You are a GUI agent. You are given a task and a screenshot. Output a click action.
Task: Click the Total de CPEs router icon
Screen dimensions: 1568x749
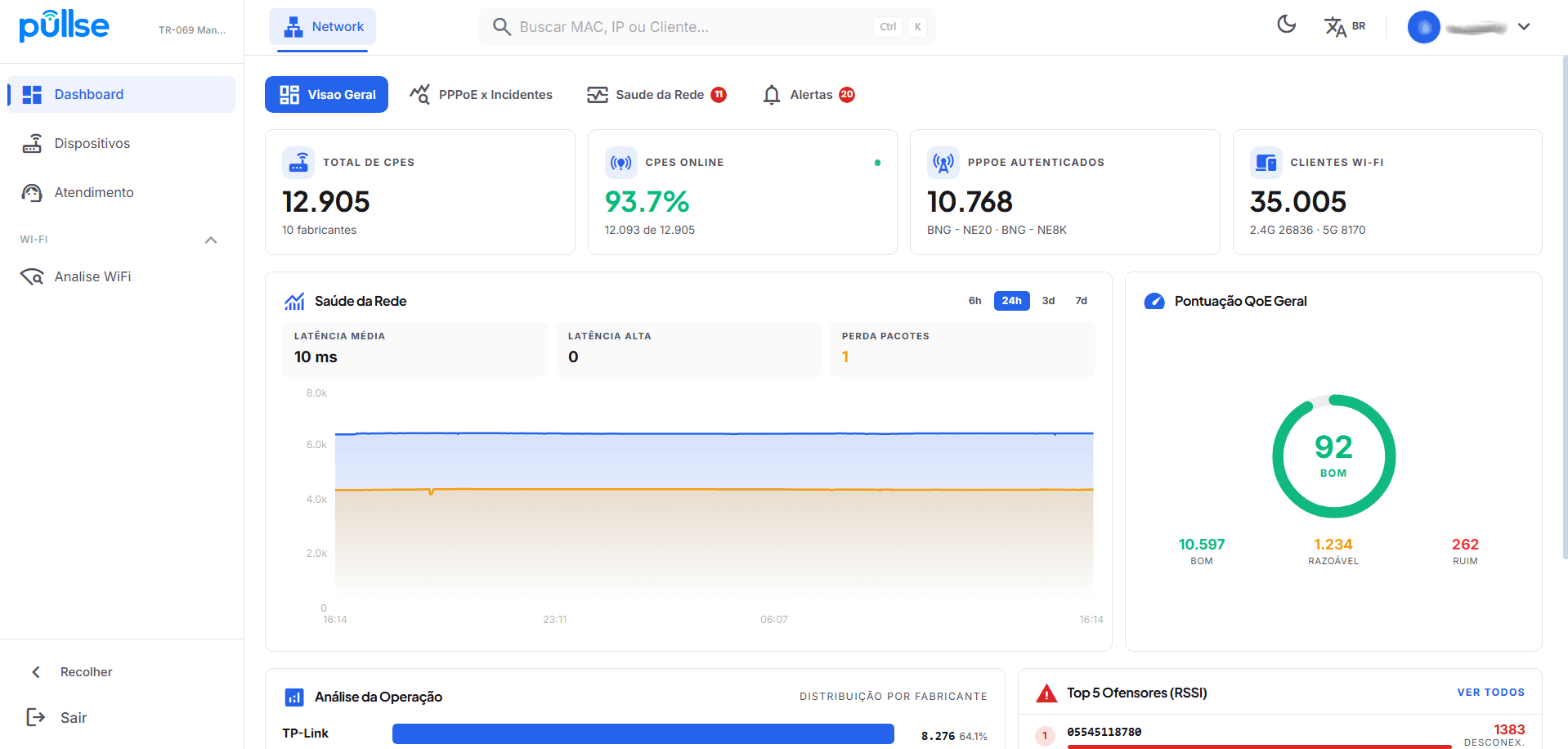point(298,162)
